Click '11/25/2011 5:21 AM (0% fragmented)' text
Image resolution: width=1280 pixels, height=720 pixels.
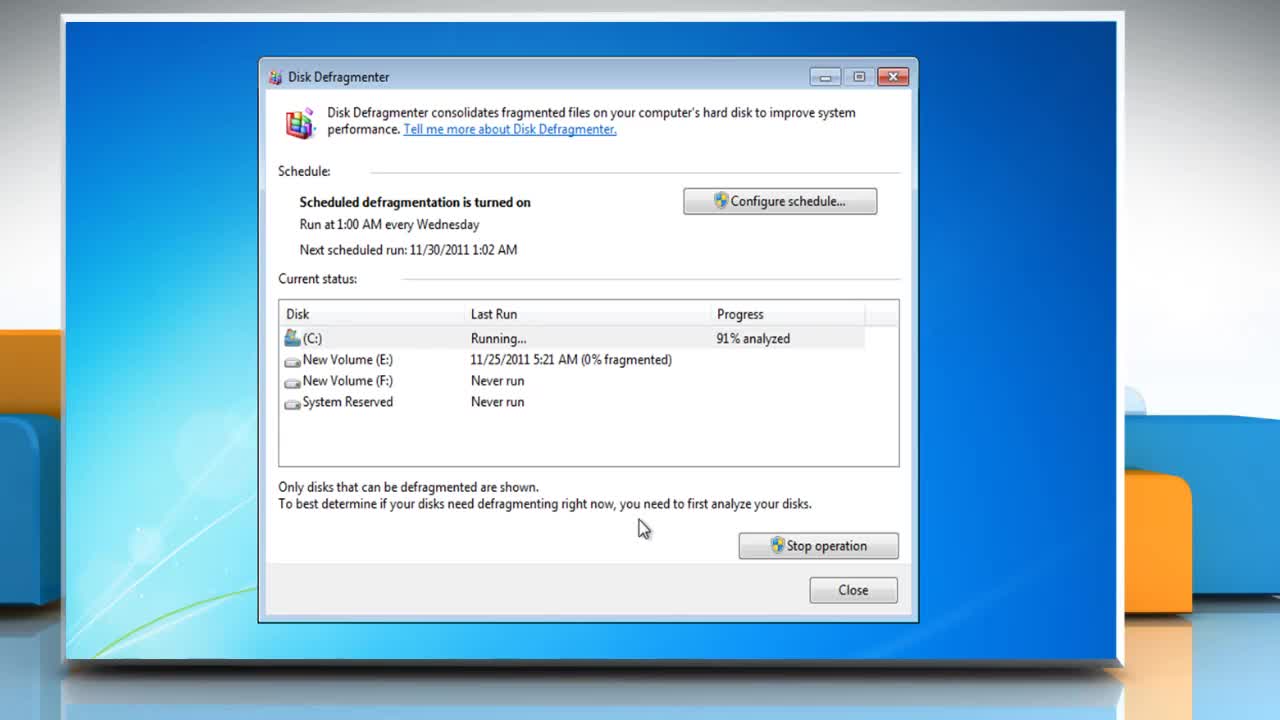(571, 360)
